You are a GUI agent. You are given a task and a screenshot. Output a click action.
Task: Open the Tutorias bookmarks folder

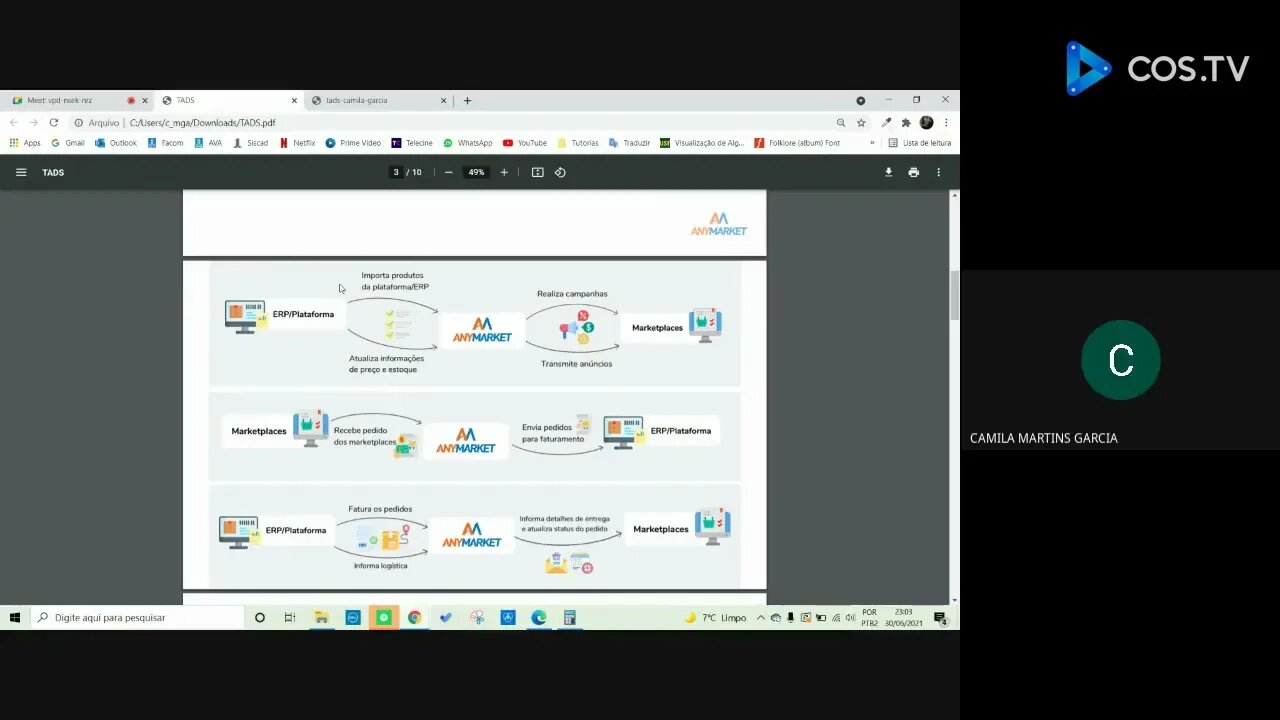(x=578, y=143)
